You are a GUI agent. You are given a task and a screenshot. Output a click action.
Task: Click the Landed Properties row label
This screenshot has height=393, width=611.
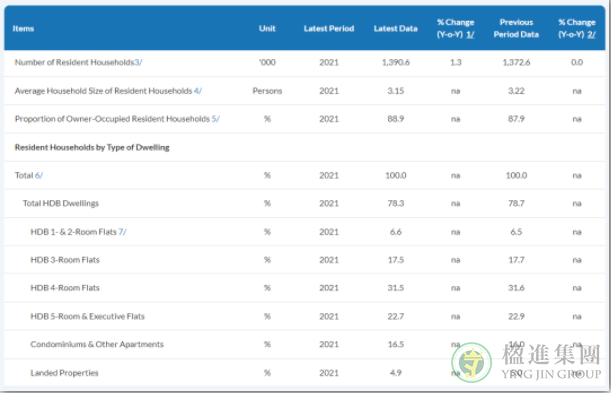click(x=64, y=373)
